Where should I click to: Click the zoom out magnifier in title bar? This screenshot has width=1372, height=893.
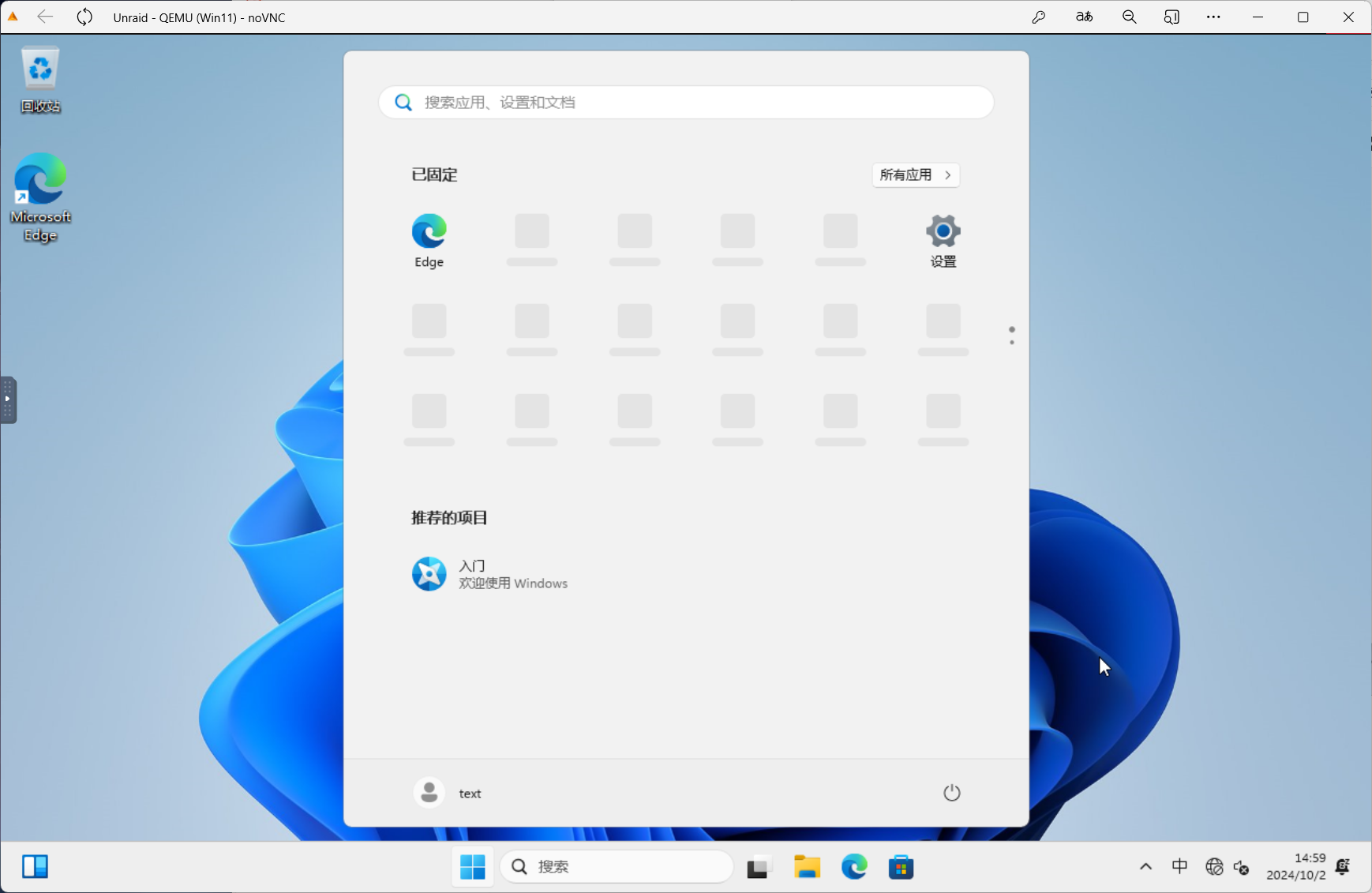(x=1129, y=17)
